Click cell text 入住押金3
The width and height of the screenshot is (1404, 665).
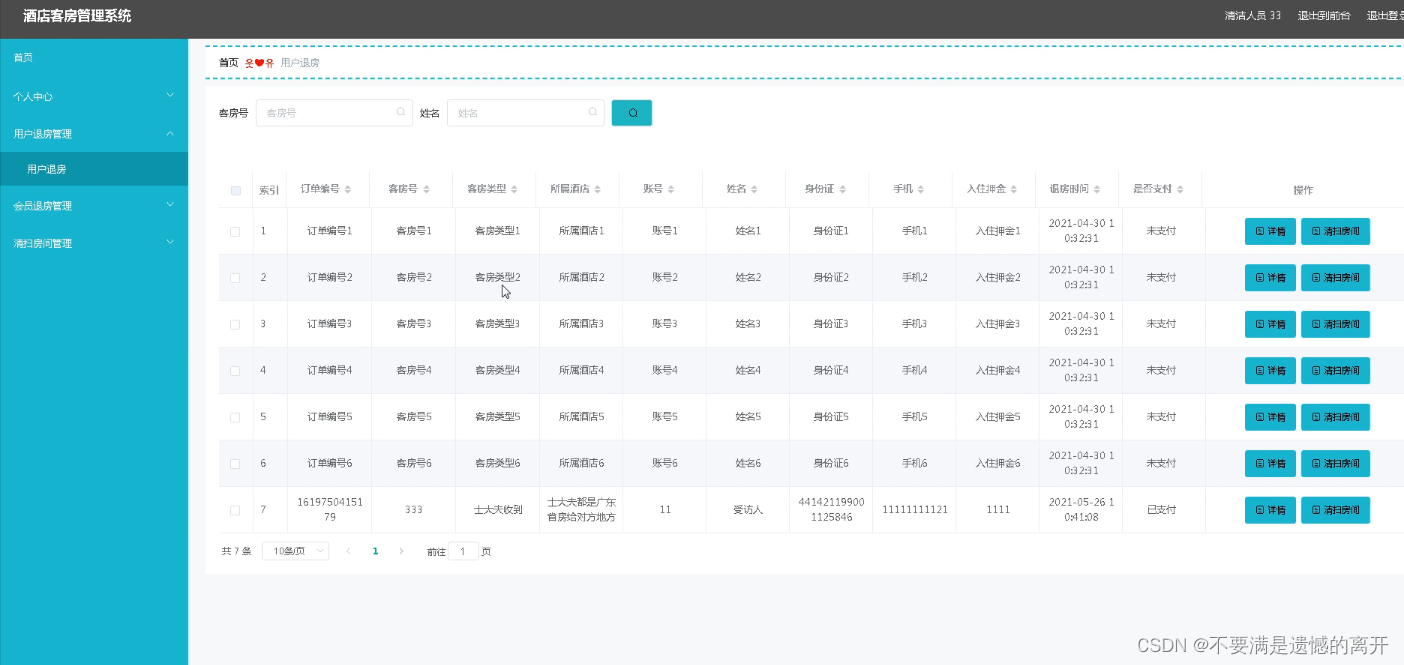998,324
